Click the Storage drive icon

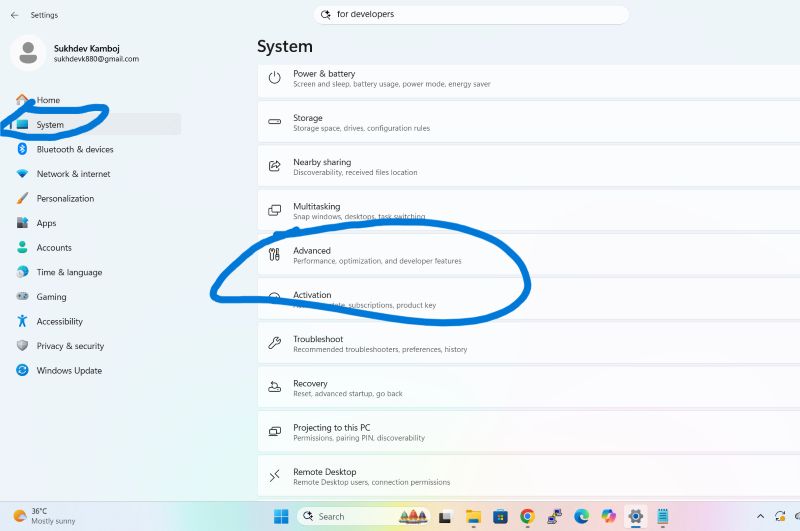click(274, 122)
